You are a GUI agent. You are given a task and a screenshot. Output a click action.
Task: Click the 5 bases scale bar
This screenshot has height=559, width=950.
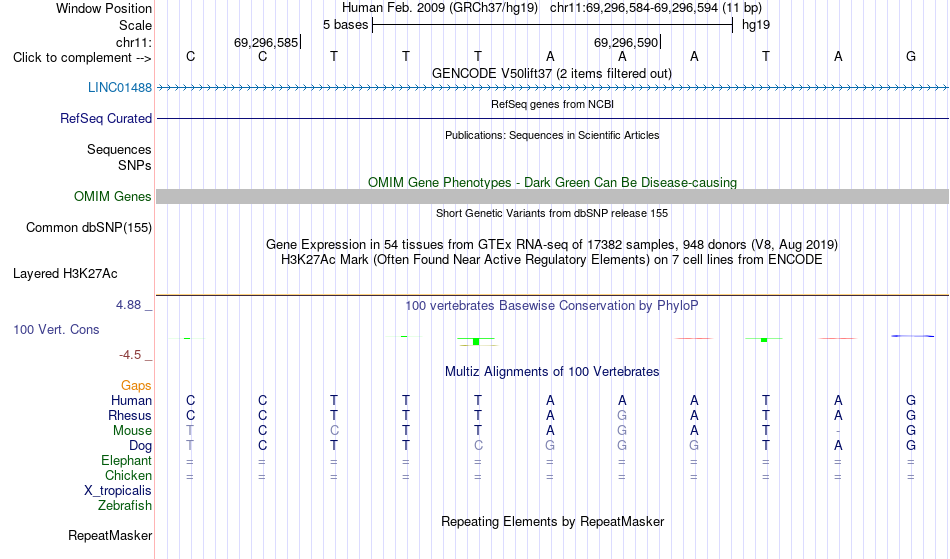552,25
